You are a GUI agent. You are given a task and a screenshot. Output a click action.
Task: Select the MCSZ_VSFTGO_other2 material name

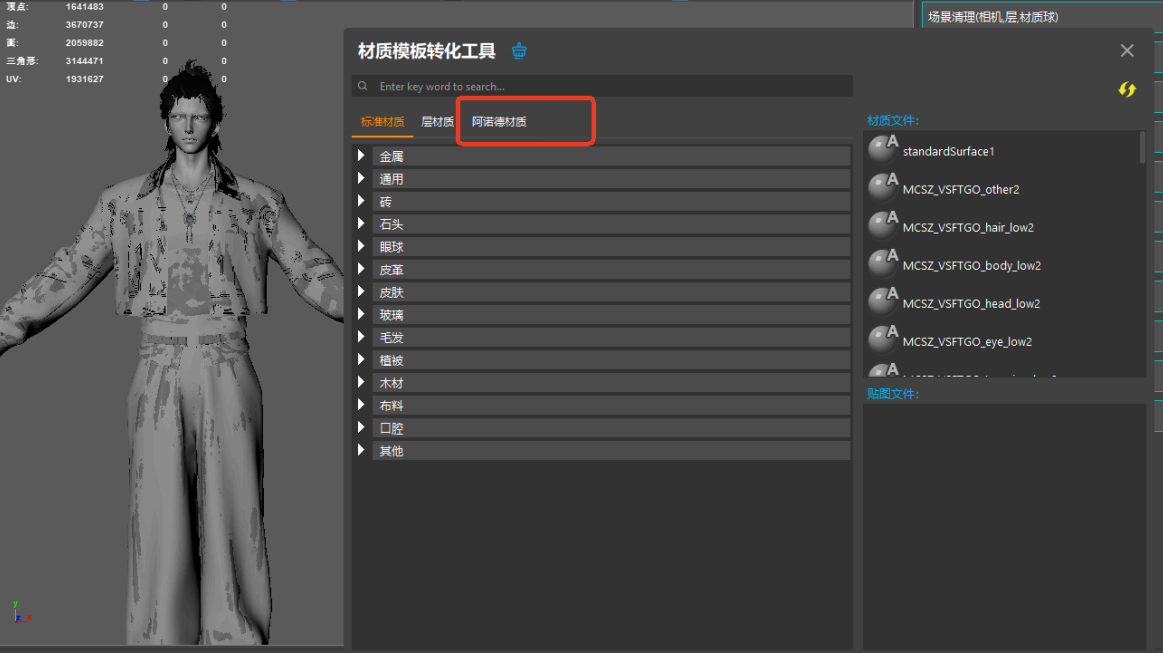(x=961, y=189)
